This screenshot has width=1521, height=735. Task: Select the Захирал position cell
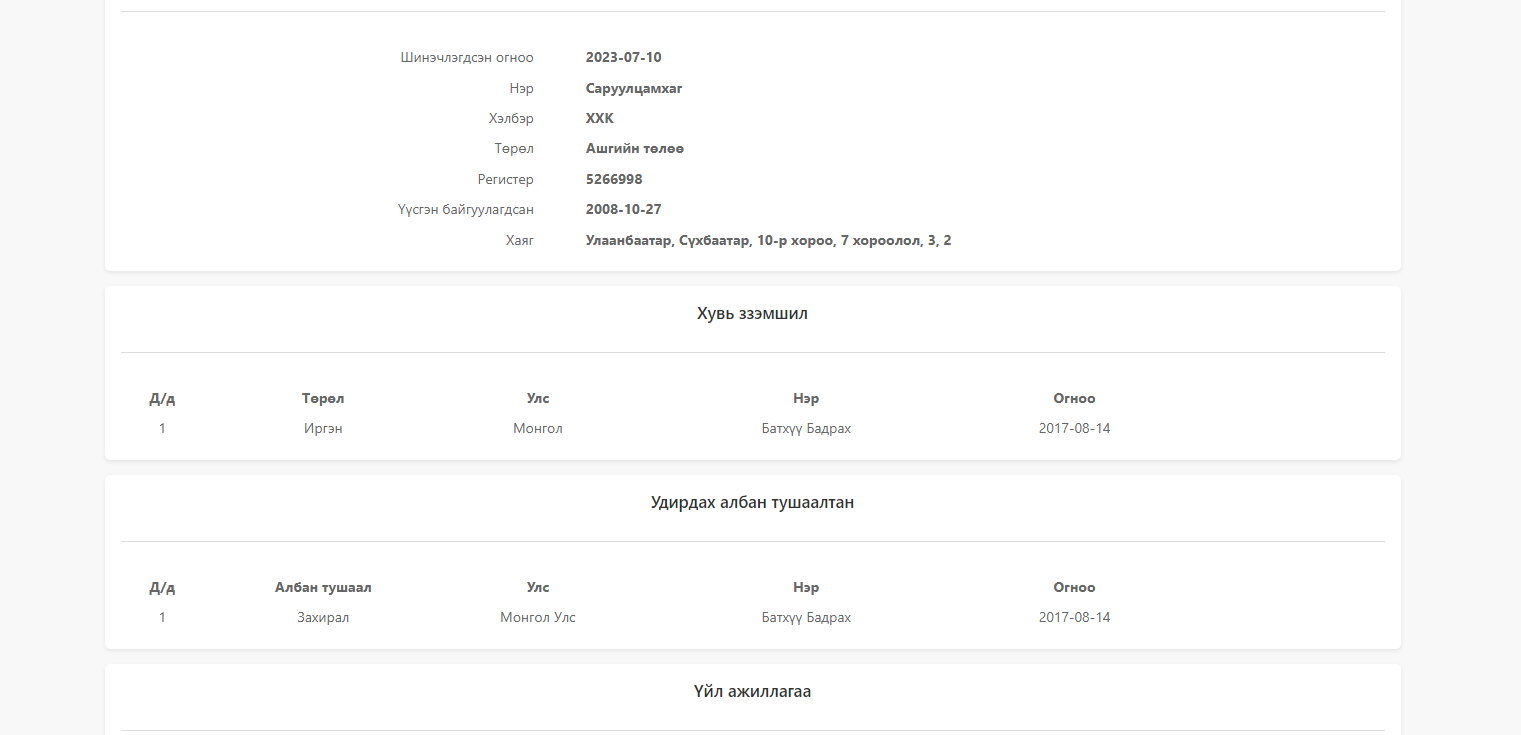click(323, 618)
